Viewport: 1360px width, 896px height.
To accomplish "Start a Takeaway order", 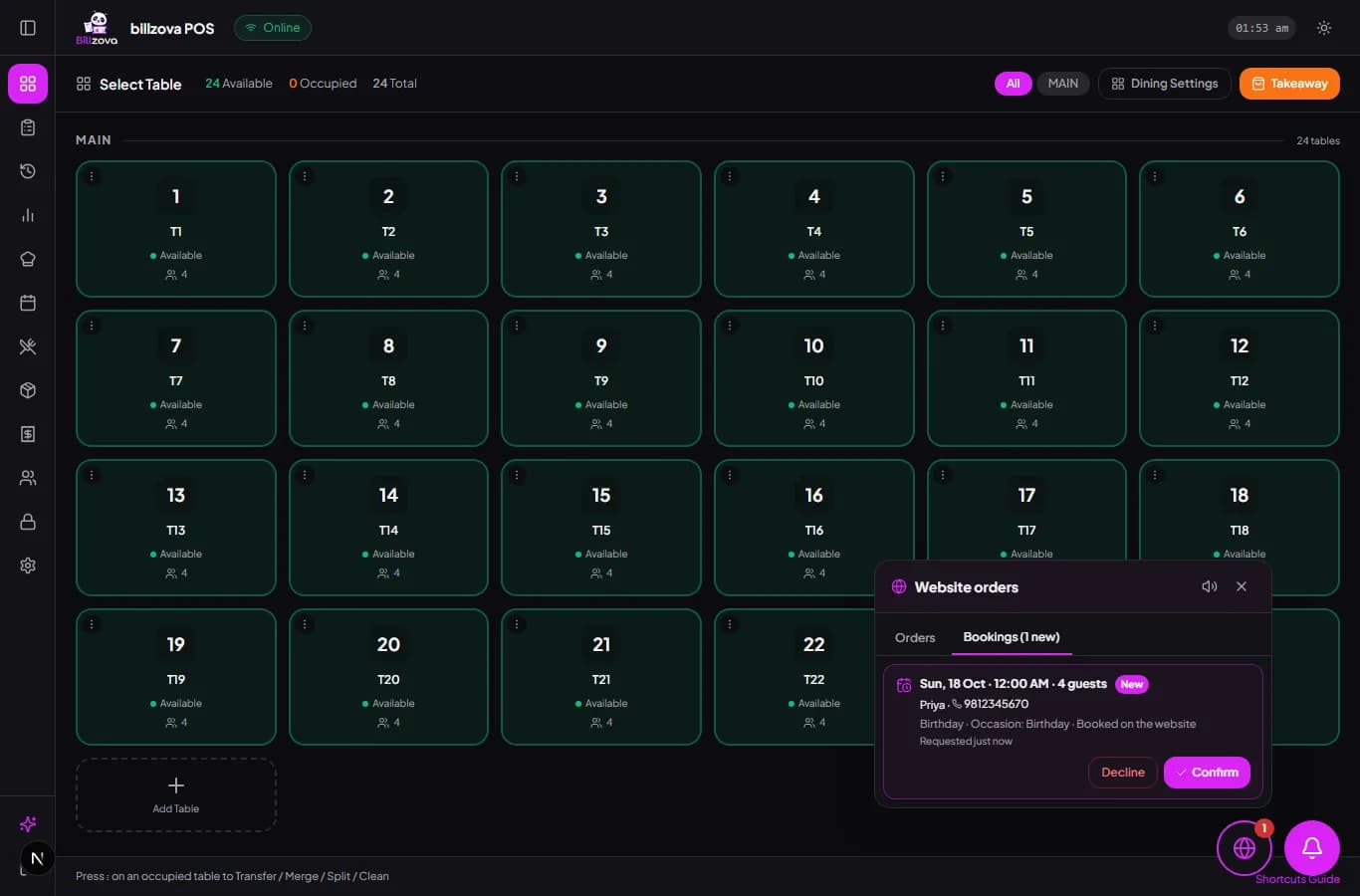I will (x=1289, y=84).
